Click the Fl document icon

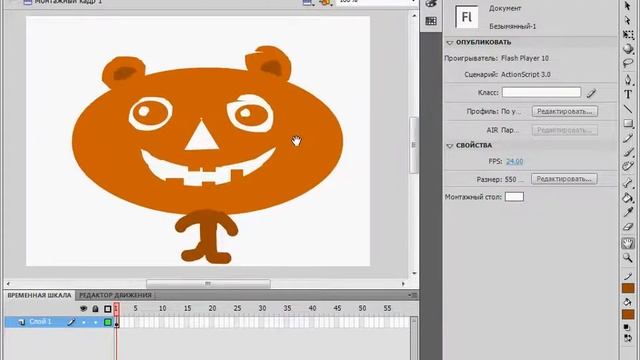pyautogui.click(x=467, y=17)
